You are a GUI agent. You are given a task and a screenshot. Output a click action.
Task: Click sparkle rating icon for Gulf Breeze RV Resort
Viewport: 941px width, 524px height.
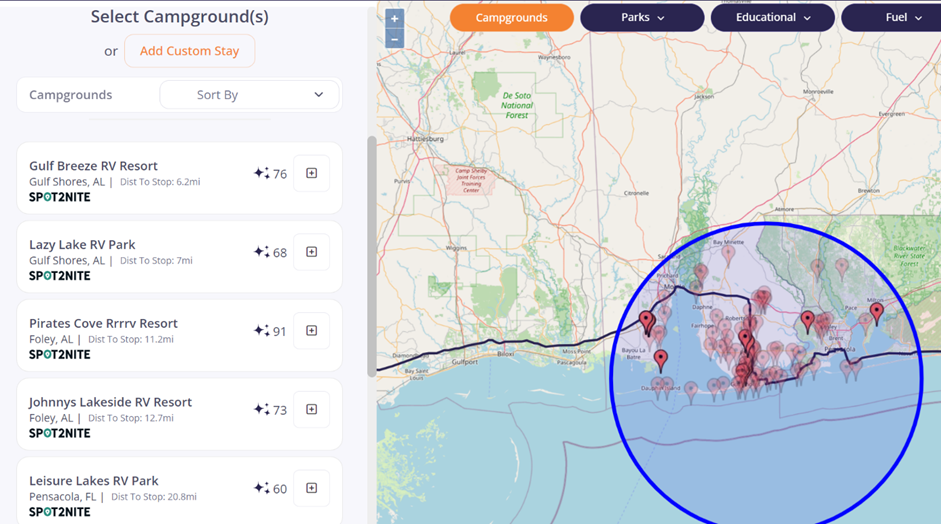tap(261, 173)
